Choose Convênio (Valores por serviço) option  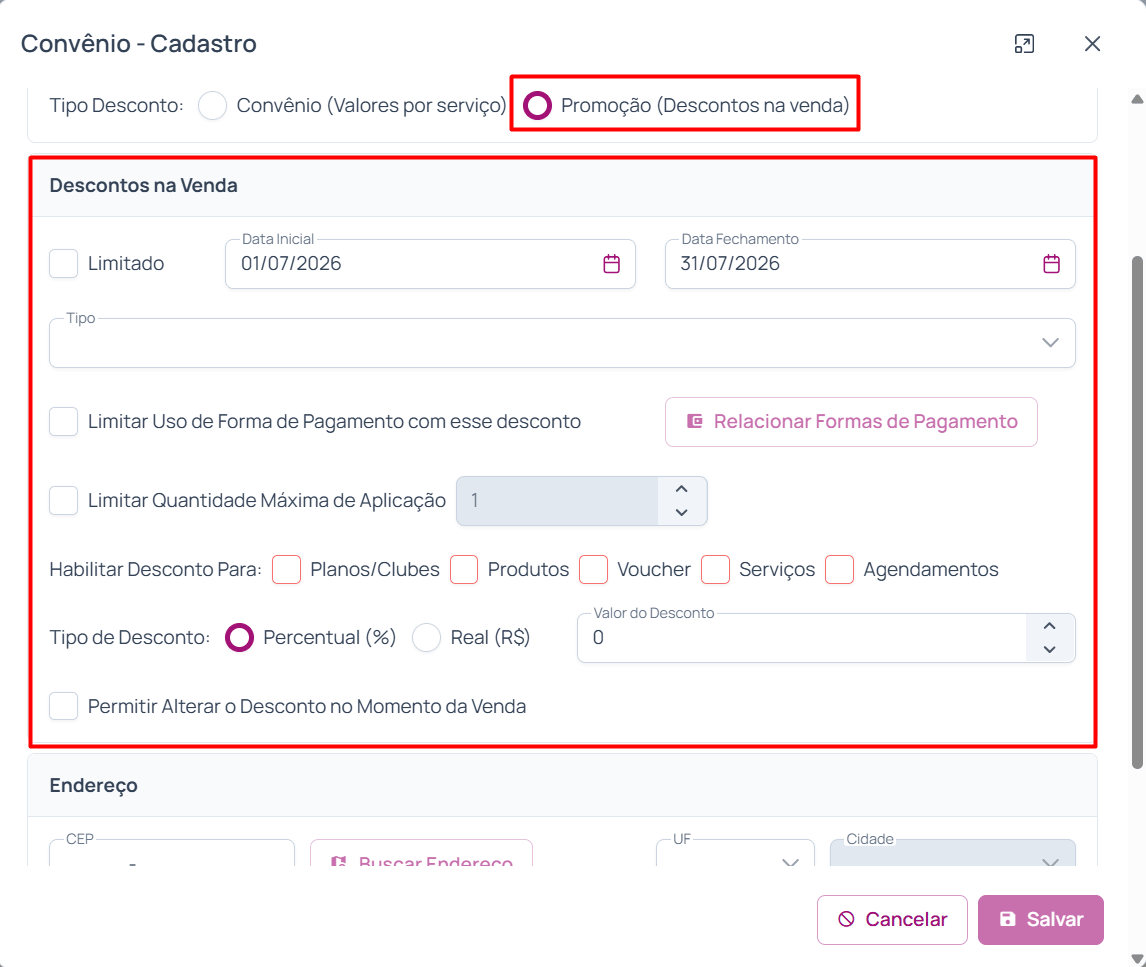(213, 105)
